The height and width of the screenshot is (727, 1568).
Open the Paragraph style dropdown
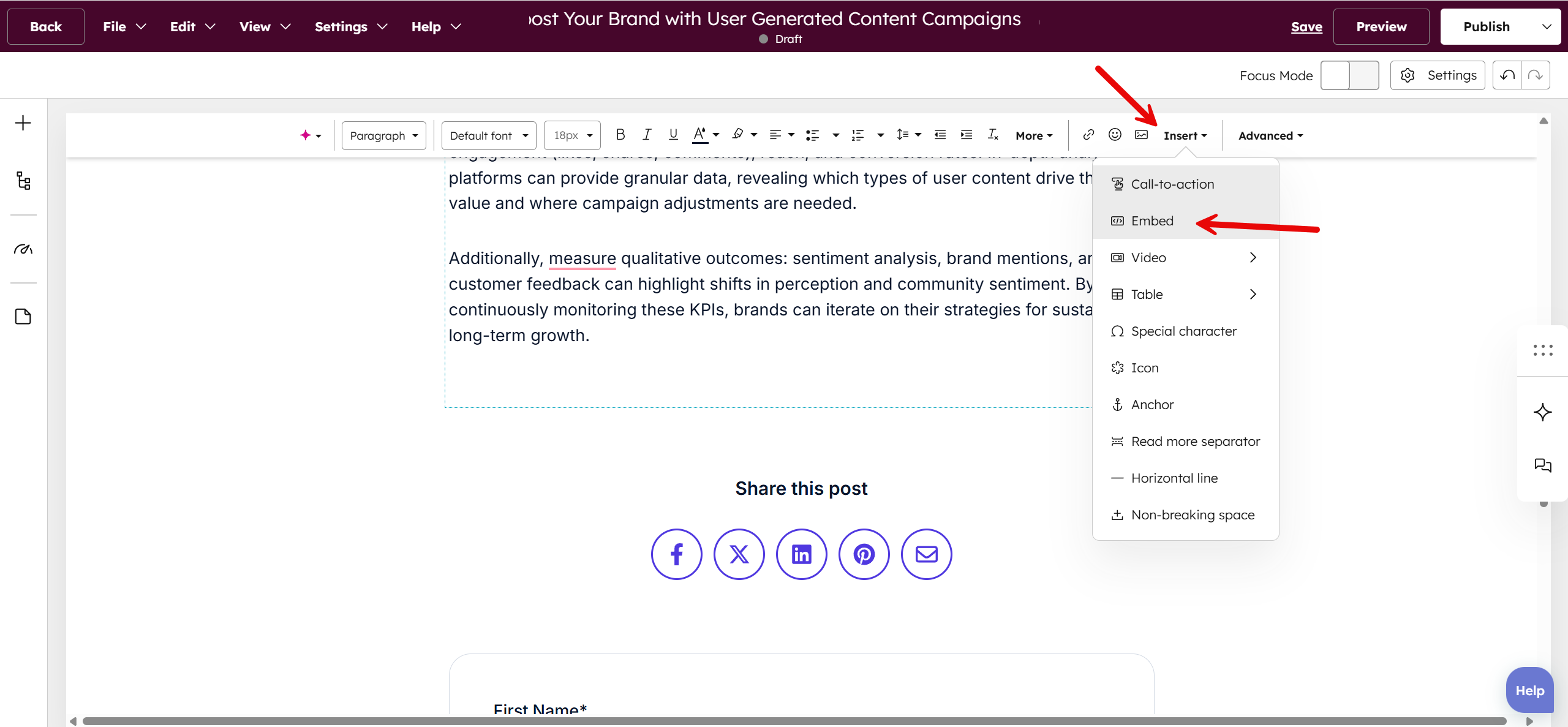(383, 135)
